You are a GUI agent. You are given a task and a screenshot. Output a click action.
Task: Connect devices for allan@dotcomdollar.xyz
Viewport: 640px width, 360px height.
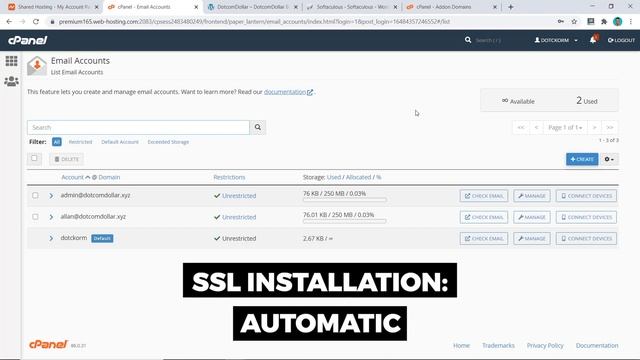(586, 217)
